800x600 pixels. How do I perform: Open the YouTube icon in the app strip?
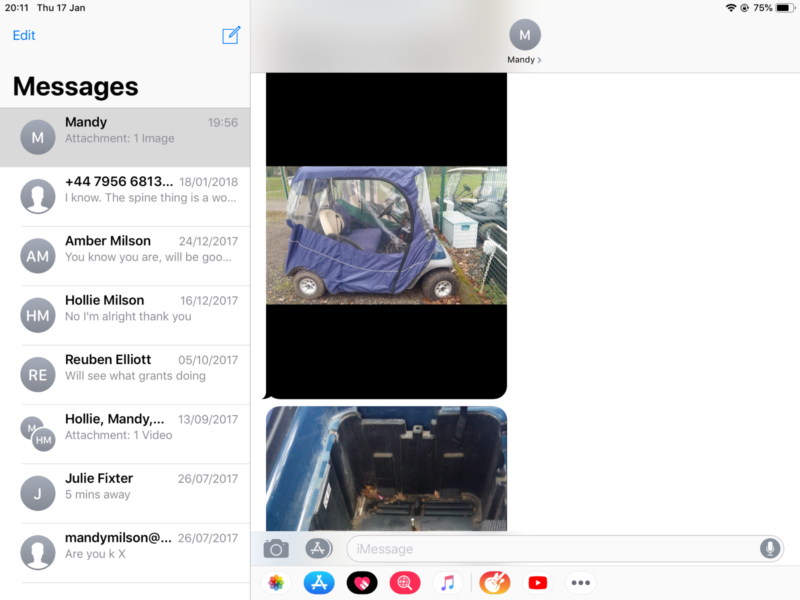point(538,583)
